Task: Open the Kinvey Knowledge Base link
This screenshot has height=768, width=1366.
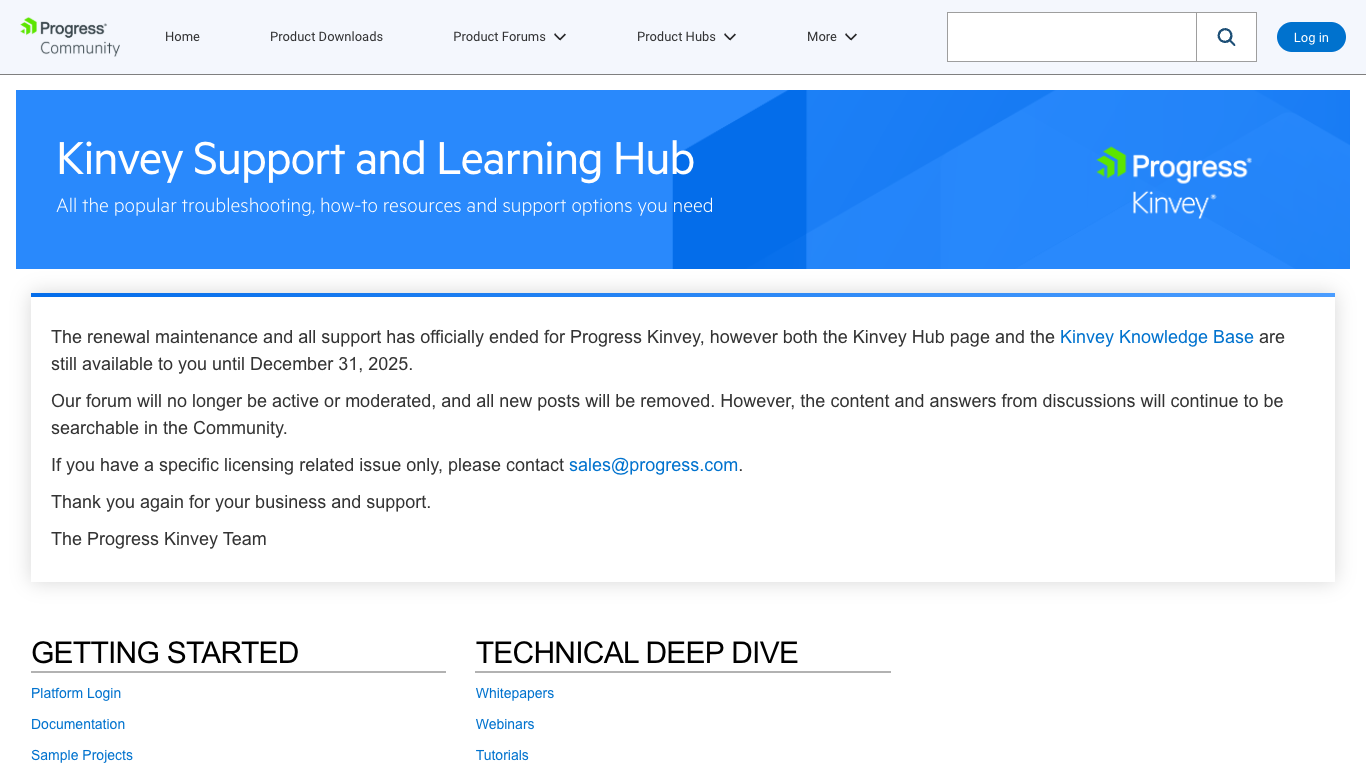Action: point(1156,337)
